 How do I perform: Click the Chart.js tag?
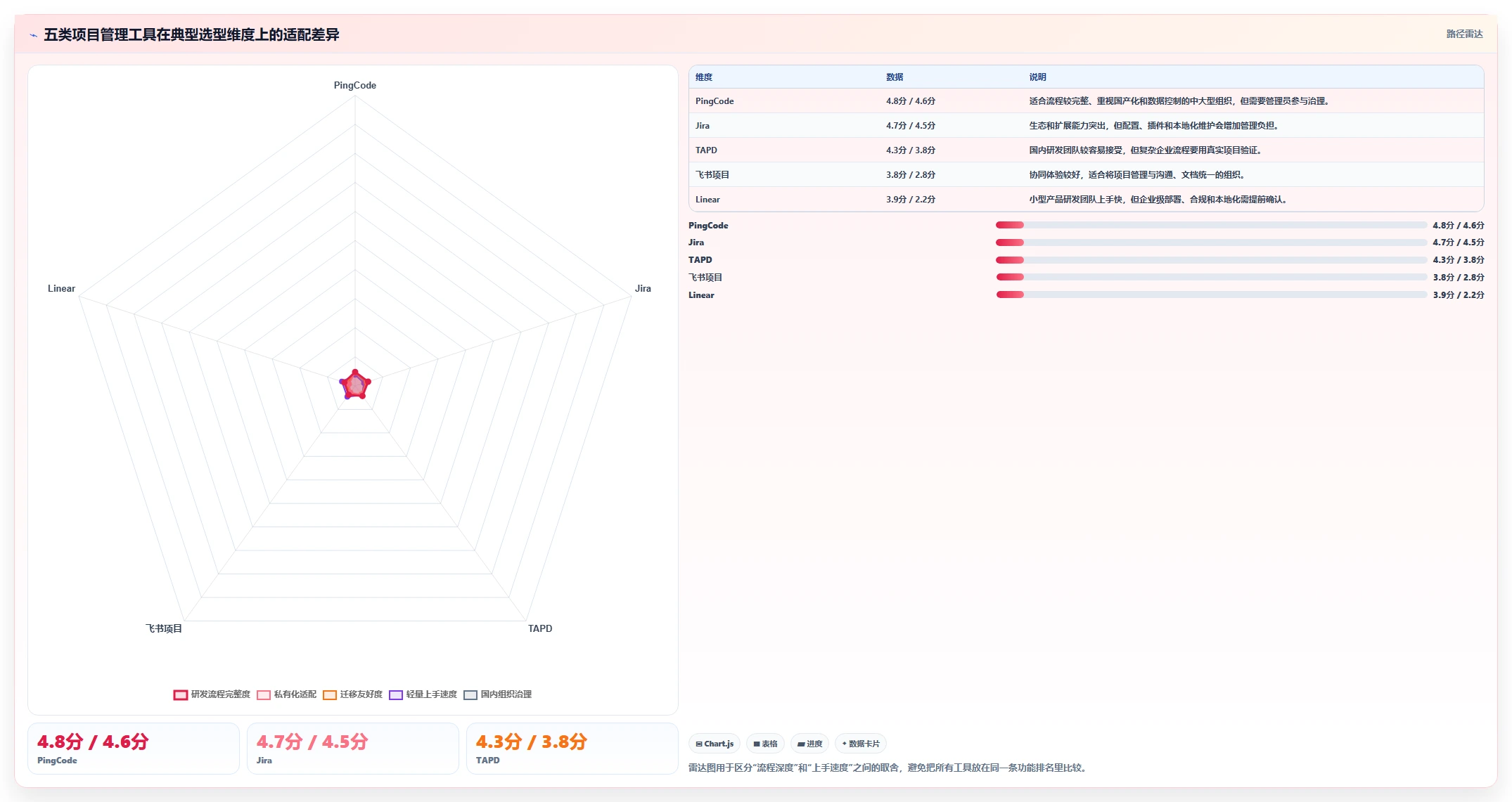(715, 744)
